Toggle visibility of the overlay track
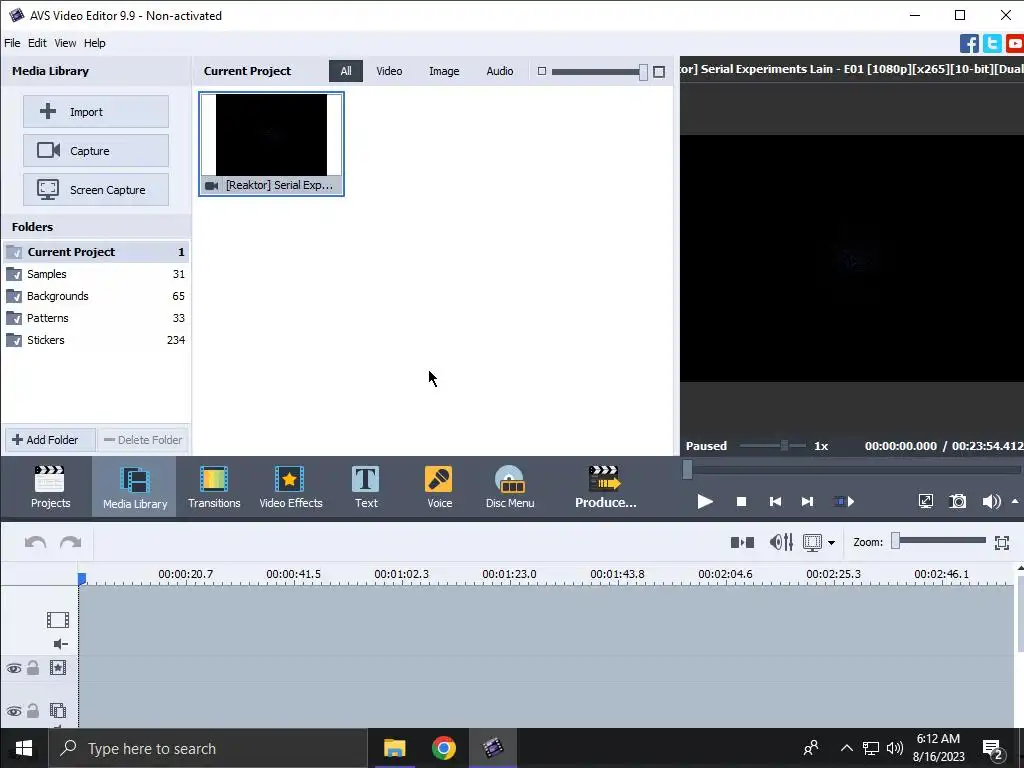1024x768 pixels. (14, 711)
